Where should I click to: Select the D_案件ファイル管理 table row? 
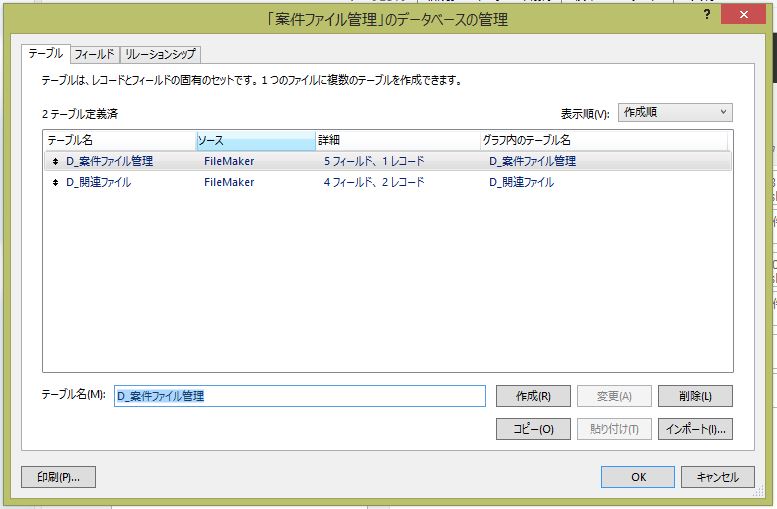point(388,161)
